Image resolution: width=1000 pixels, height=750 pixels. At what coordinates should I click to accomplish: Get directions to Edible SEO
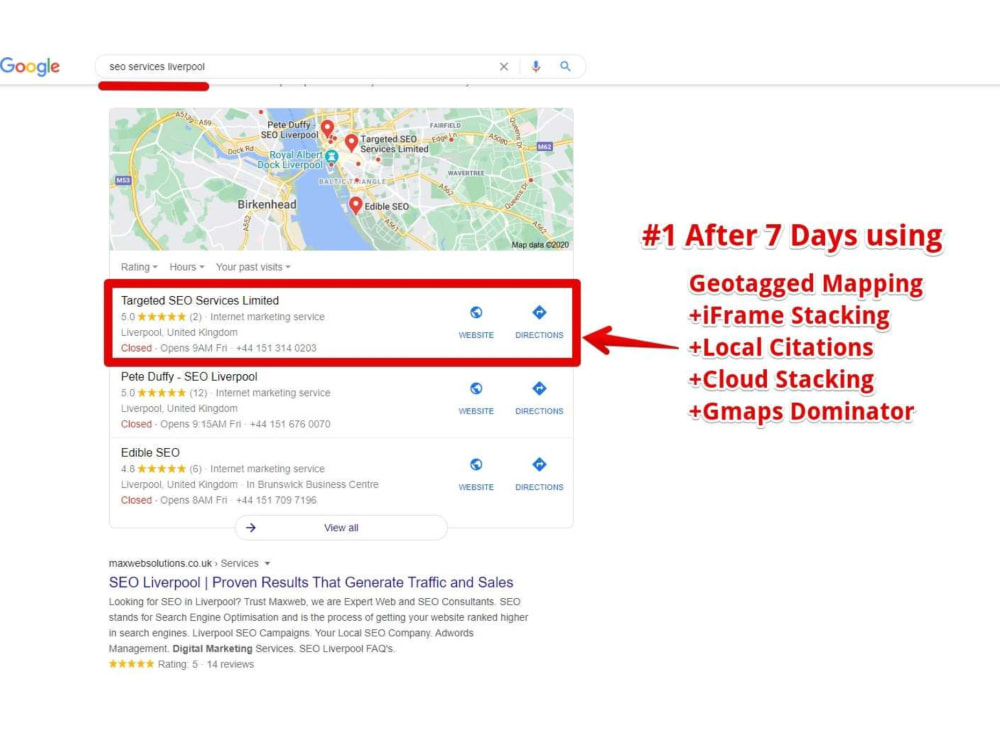click(x=539, y=464)
